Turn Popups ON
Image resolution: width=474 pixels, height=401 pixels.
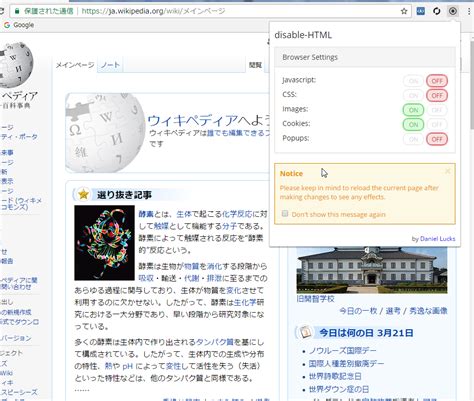413,139
